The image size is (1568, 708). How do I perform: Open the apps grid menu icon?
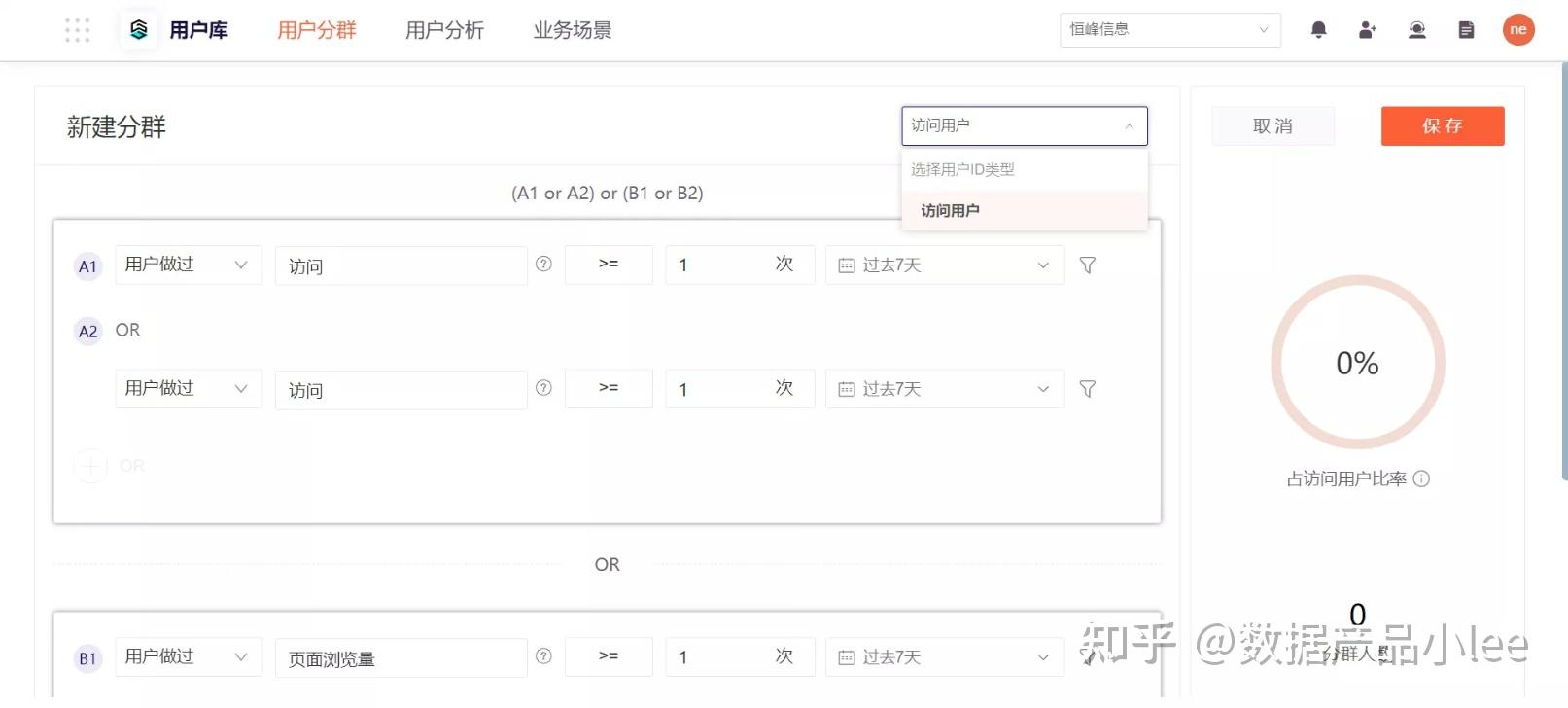click(77, 30)
